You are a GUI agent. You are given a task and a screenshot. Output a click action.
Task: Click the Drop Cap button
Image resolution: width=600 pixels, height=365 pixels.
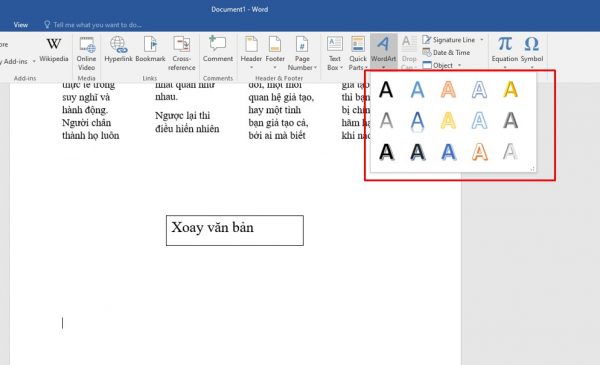tap(409, 53)
